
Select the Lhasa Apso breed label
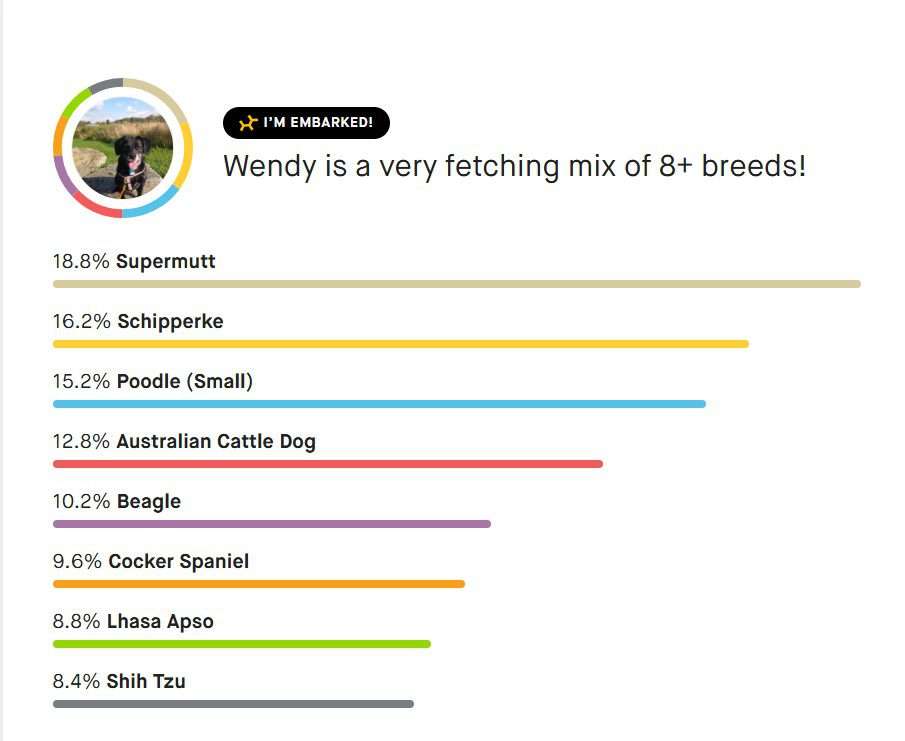click(160, 622)
